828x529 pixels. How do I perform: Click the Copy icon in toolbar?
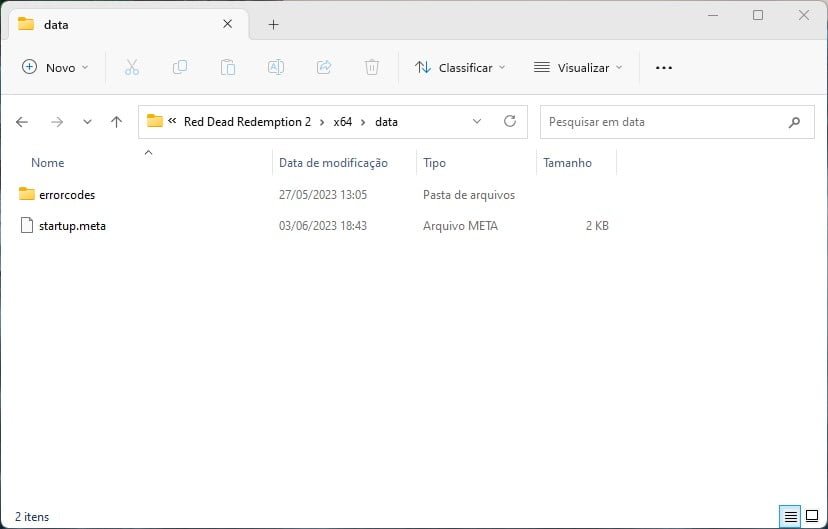coord(180,68)
